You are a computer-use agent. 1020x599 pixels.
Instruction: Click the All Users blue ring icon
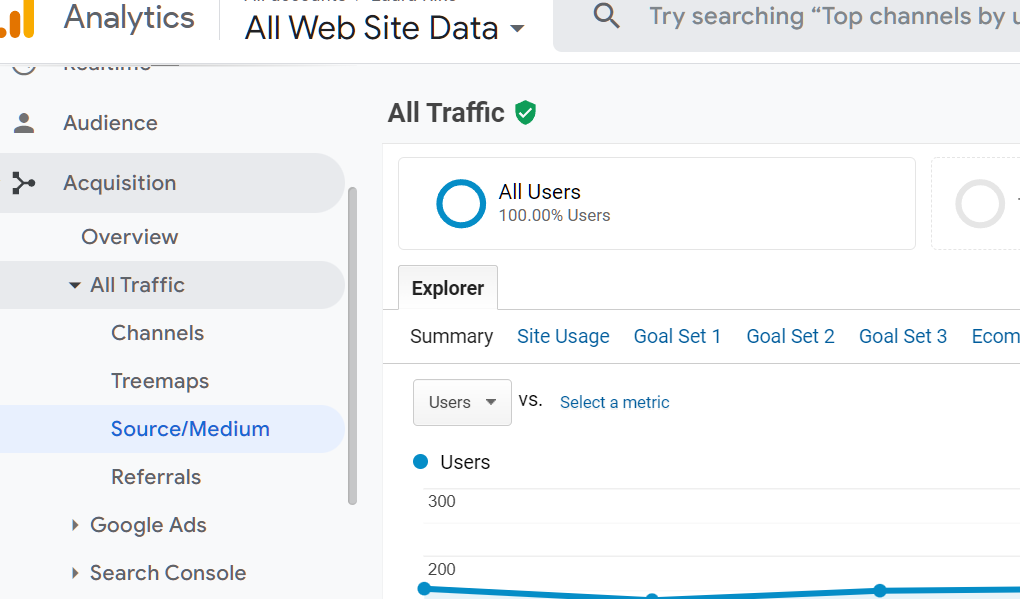click(461, 204)
